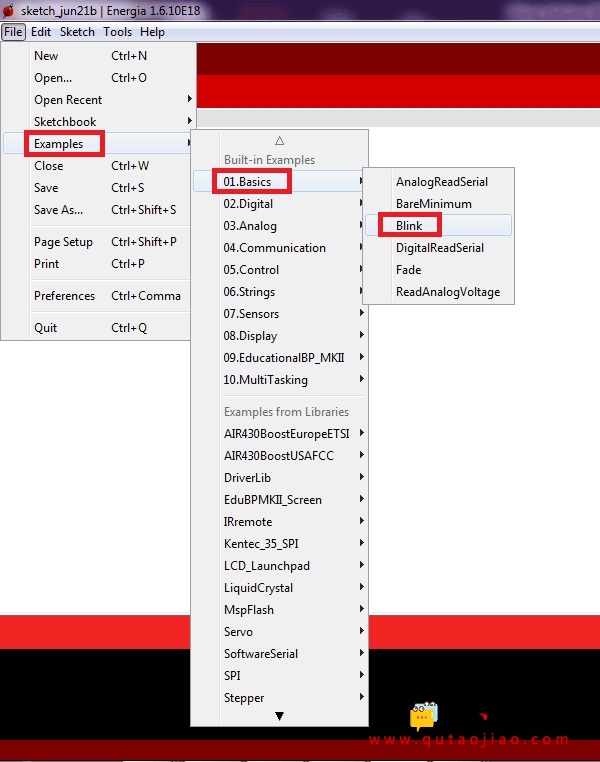
Task: Load the DigitalReadSerial example
Action: coord(438,248)
